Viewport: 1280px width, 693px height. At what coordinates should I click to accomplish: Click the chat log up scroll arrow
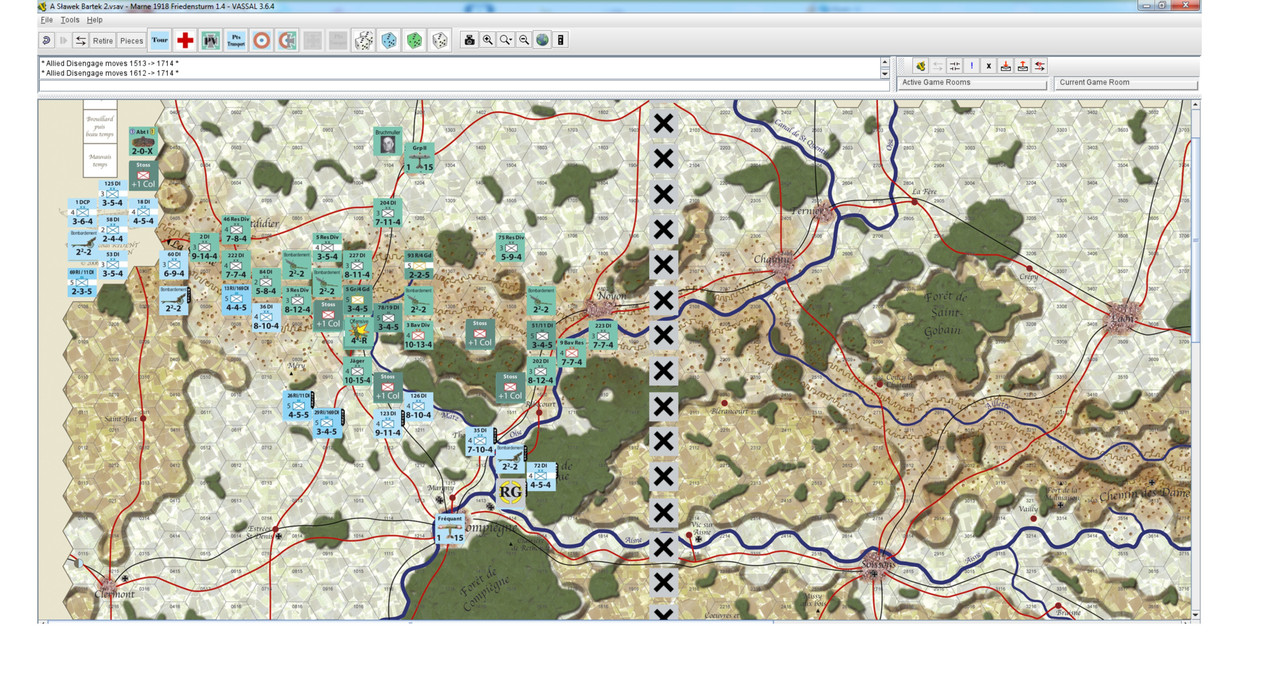click(x=884, y=62)
